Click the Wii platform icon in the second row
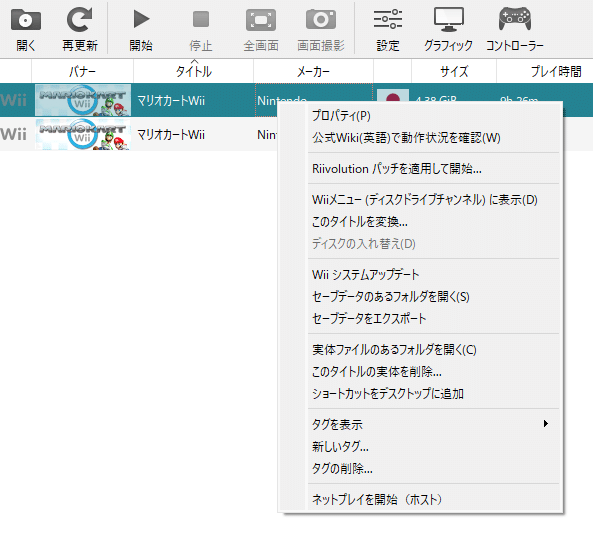The height and width of the screenshot is (538, 593). 14,134
